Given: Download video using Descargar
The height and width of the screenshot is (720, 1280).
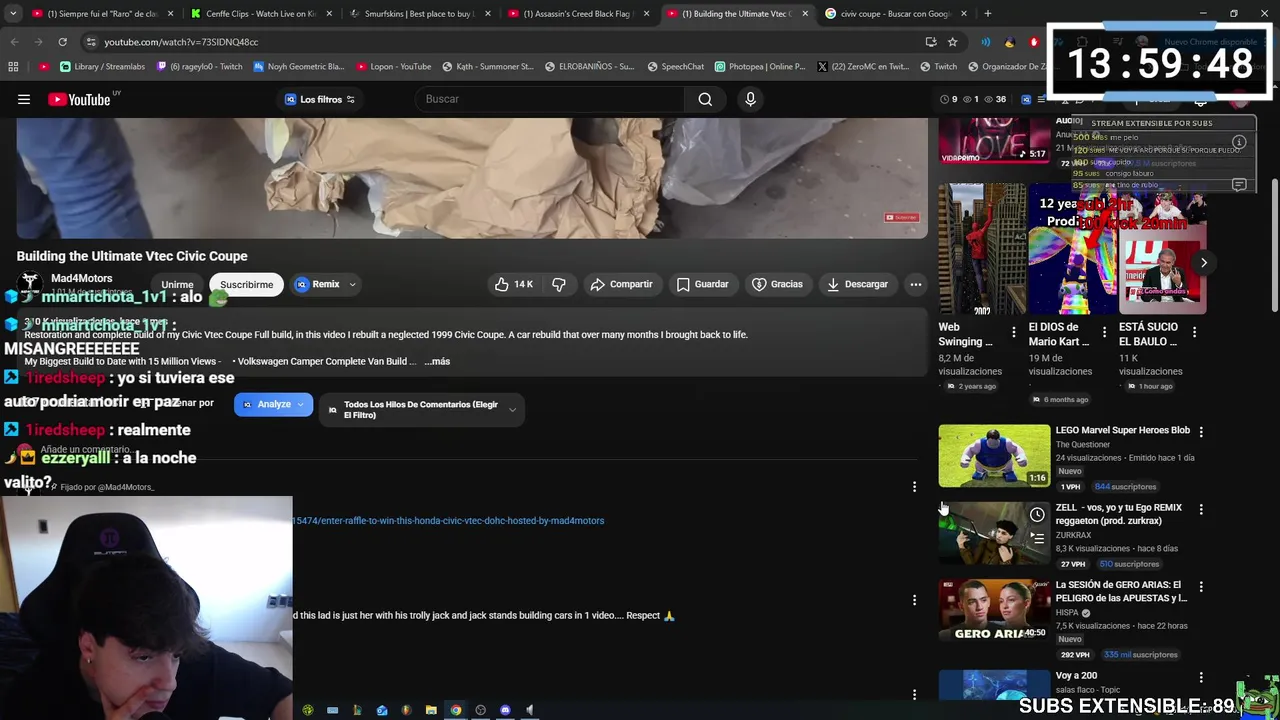Looking at the screenshot, I should (857, 284).
